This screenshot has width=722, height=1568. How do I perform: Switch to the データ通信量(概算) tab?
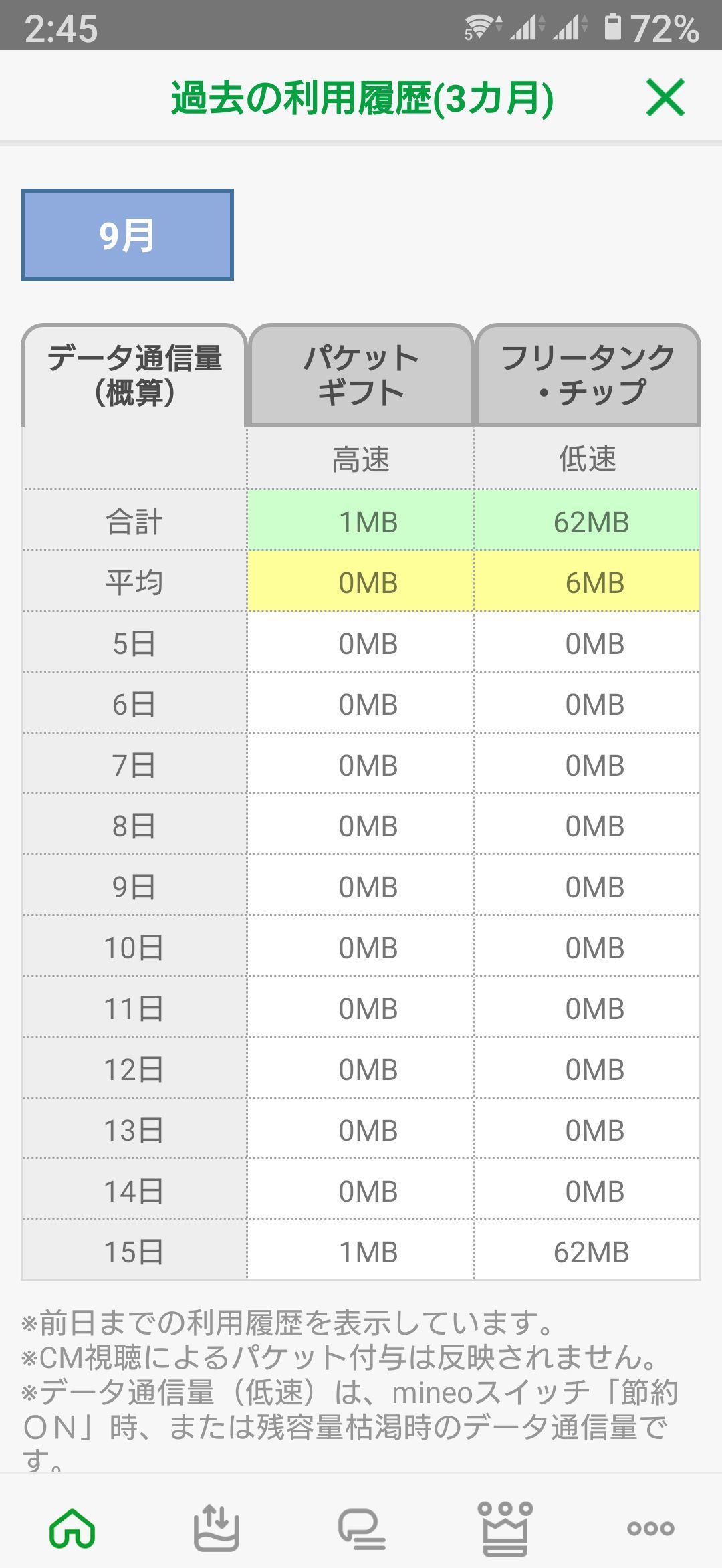(x=134, y=375)
